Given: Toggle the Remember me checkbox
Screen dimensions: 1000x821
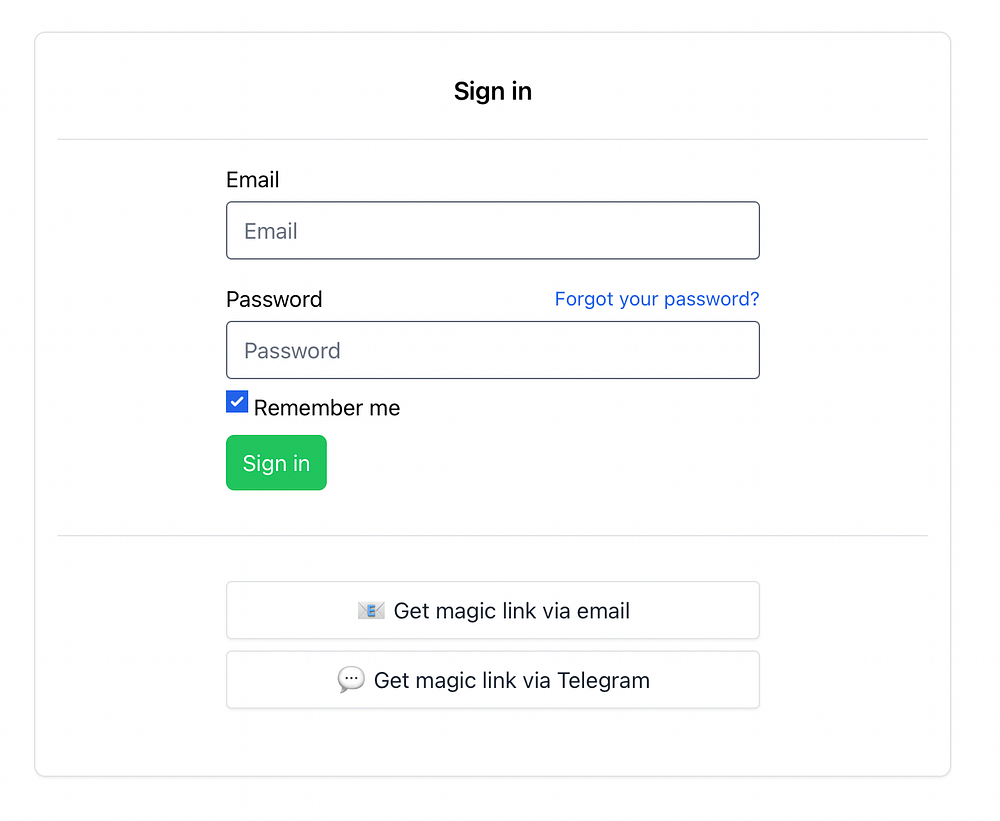Looking at the screenshot, I should coord(237,402).
